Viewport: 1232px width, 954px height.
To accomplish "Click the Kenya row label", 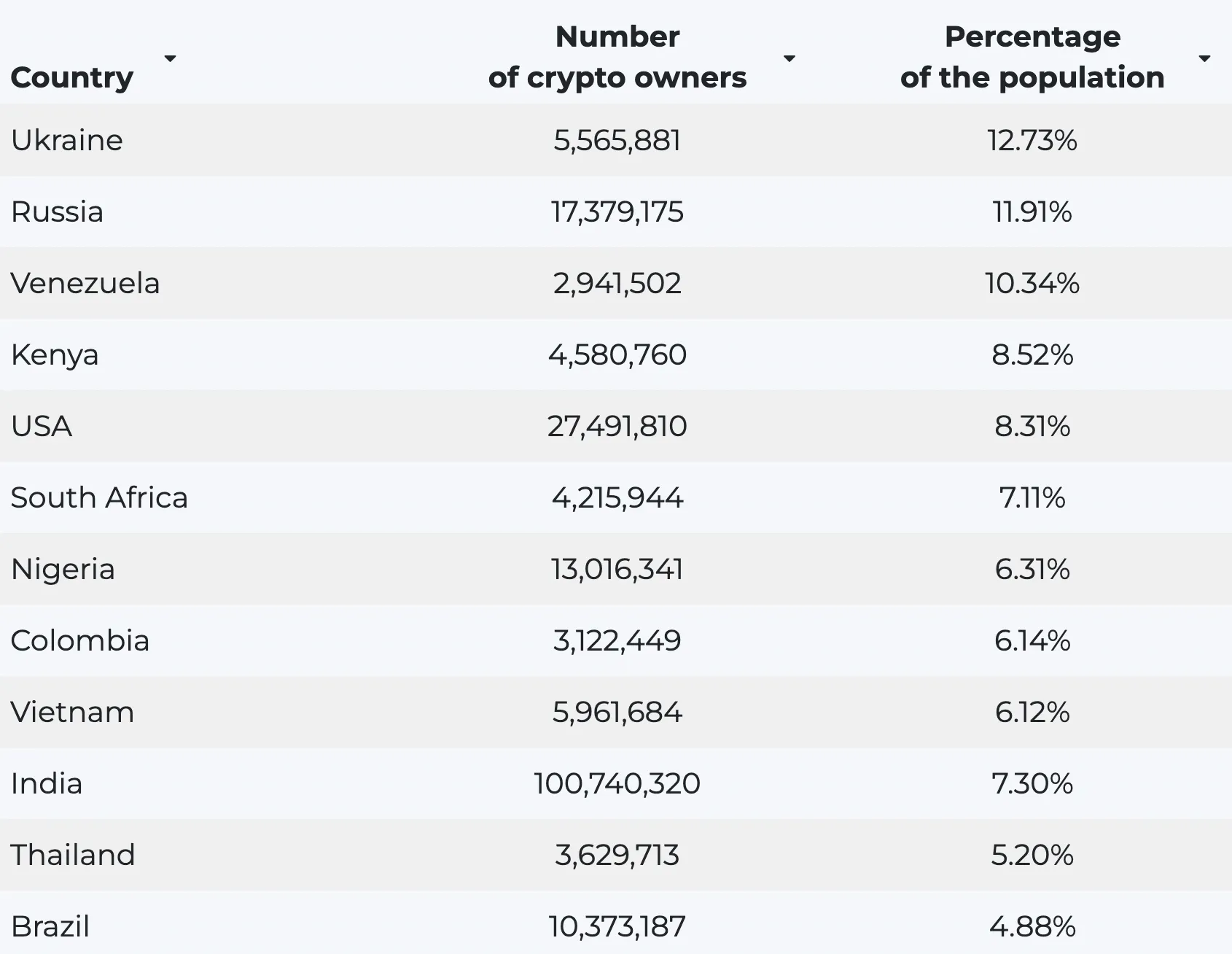I will tap(55, 354).
